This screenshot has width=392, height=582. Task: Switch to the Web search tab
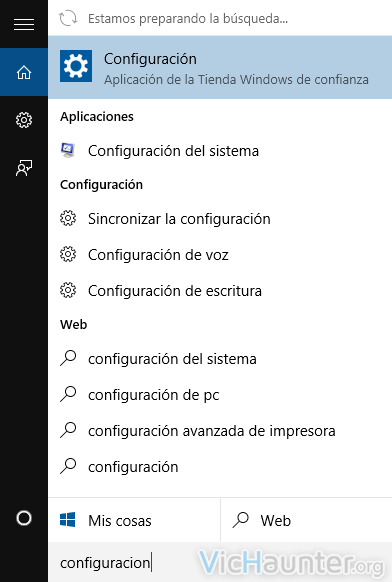(306, 520)
